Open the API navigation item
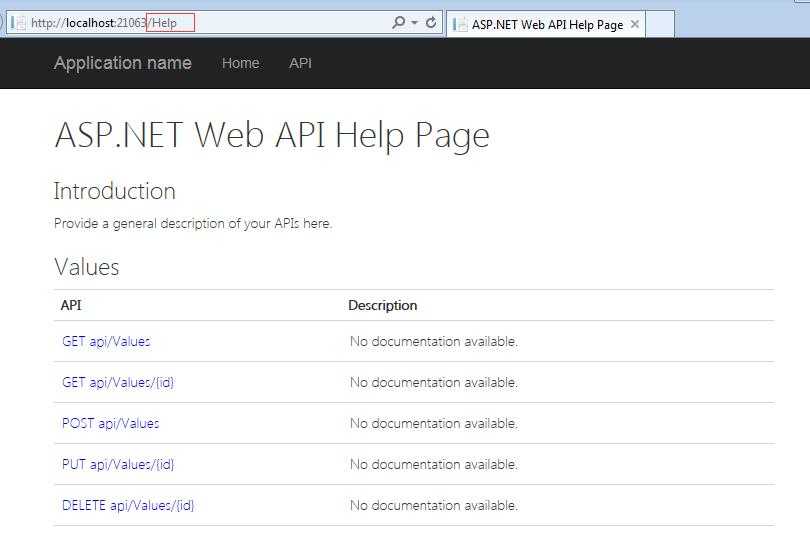The width and height of the screenshot is (810, 538). (x=300, y=63)
